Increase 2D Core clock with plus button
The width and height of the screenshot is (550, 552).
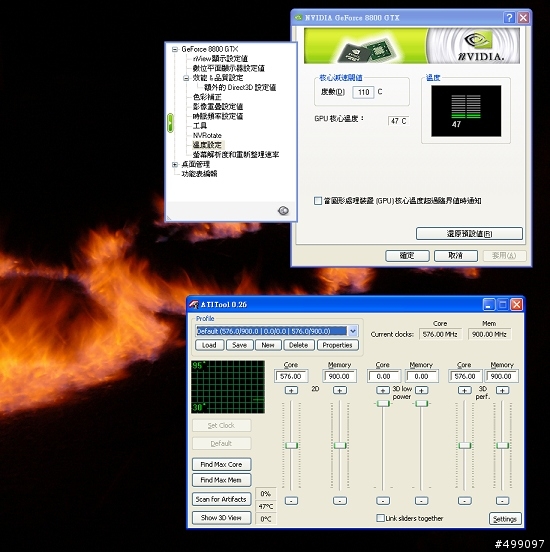(x=291, y=390)
